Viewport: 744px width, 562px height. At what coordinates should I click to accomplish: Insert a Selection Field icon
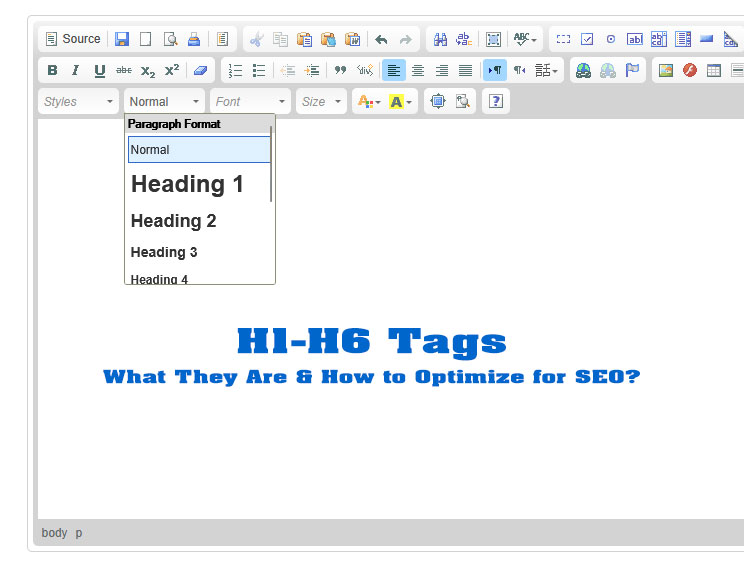click(683, 39)
